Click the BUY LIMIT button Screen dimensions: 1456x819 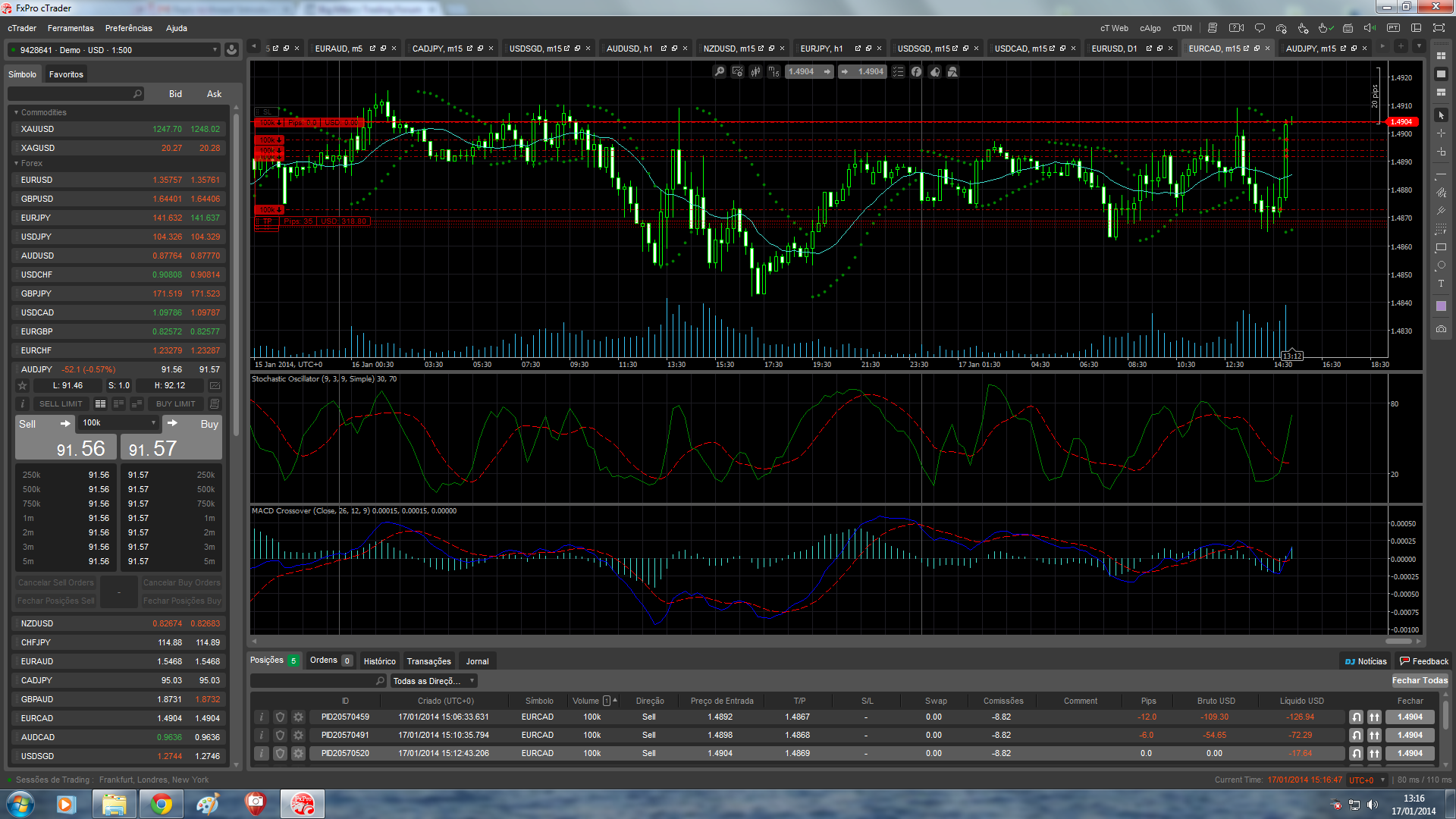(x=176, y=404)
